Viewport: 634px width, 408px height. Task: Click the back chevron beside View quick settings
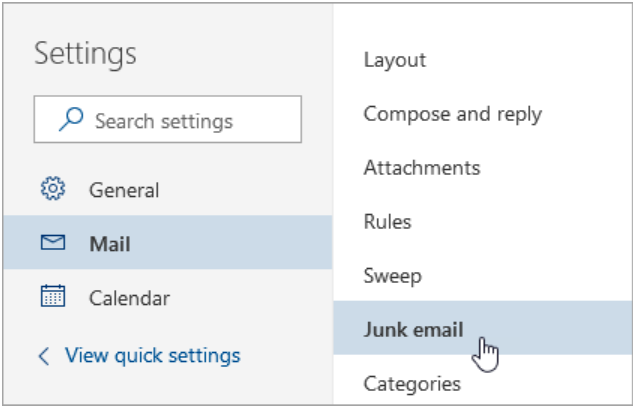(43, 355)
